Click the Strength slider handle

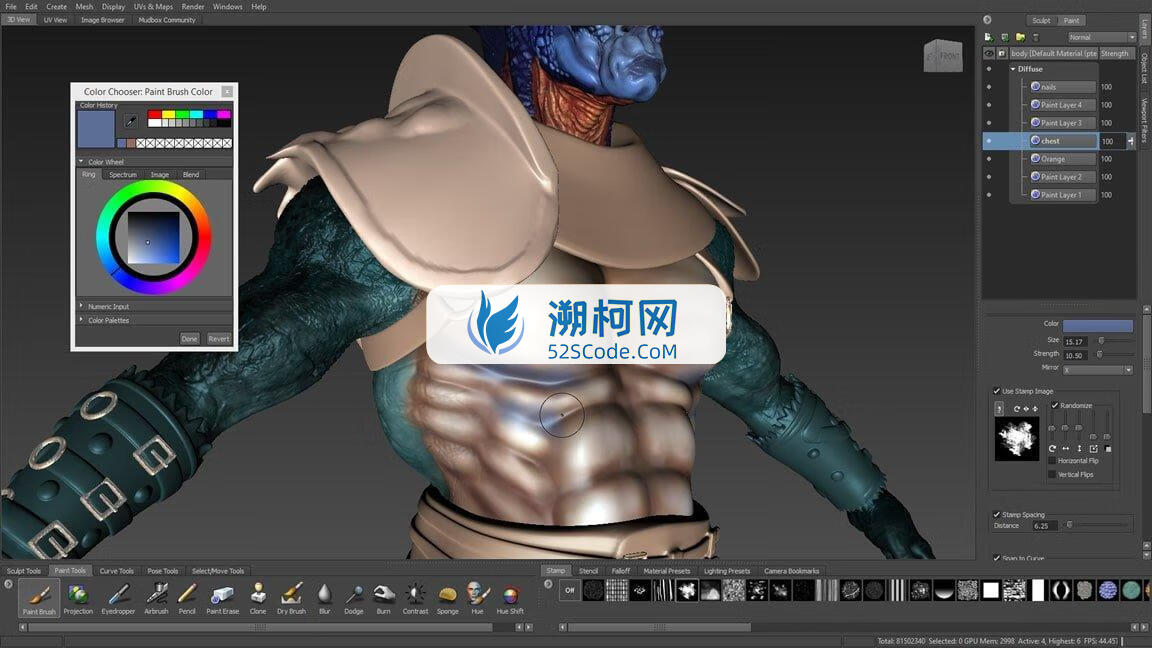[1100, 354]
